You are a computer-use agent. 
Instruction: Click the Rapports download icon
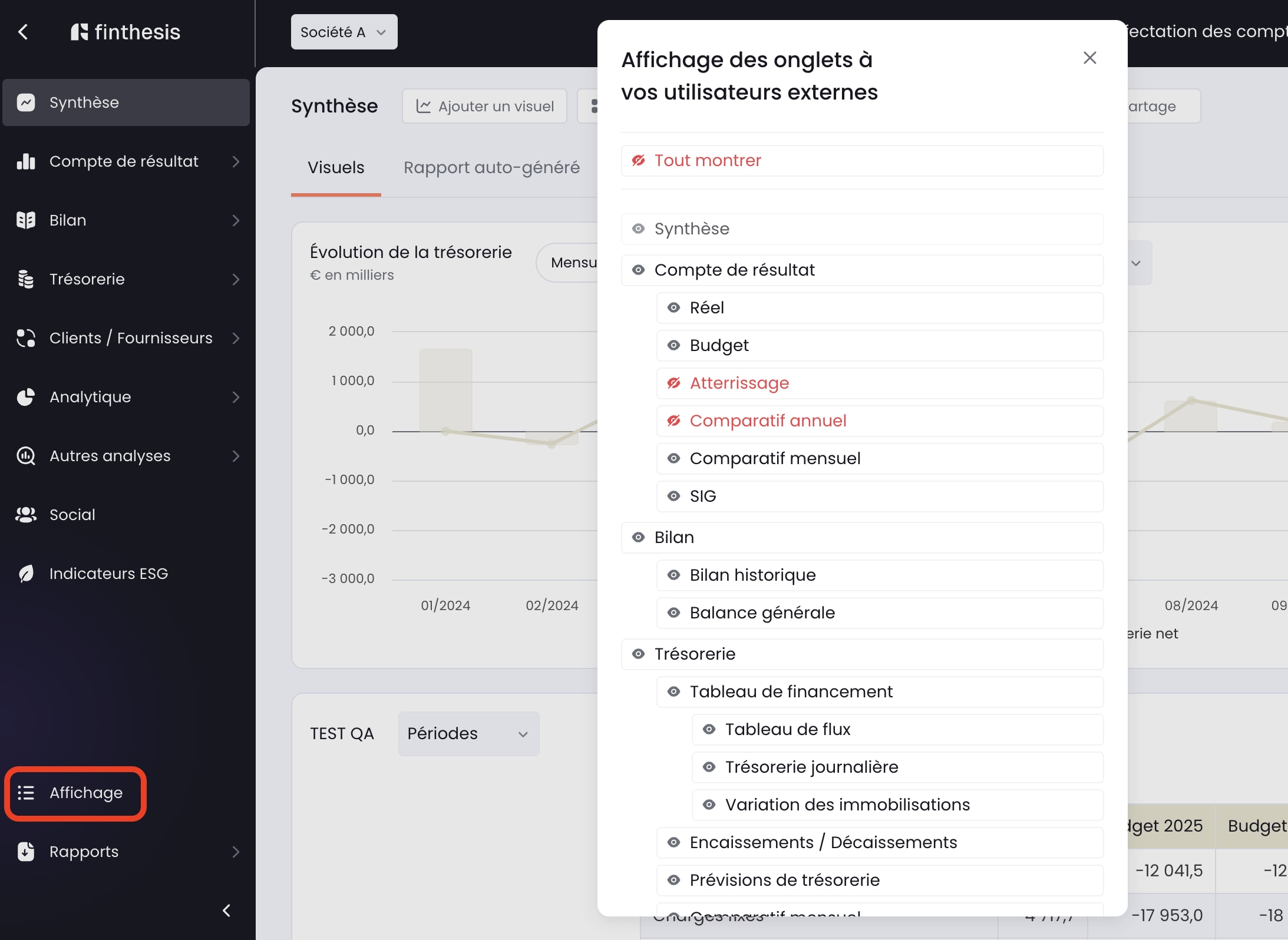(26, 852)
